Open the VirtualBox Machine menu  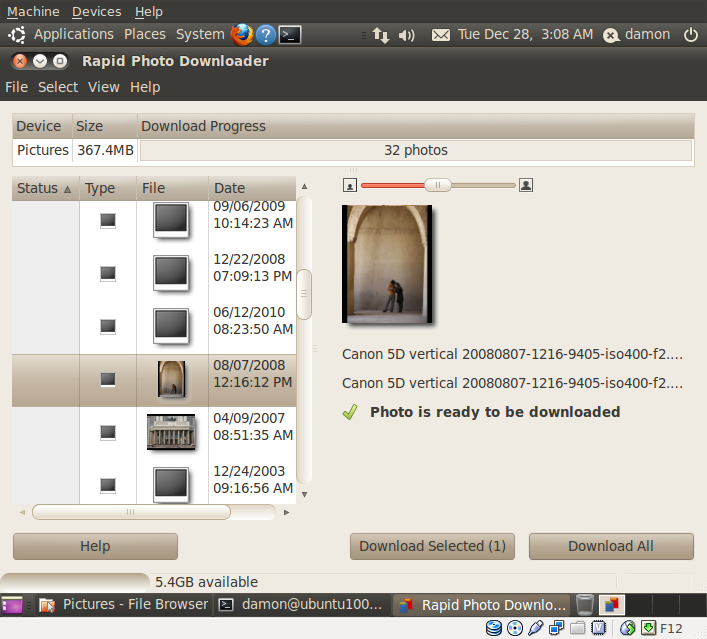tap(33, 11)
